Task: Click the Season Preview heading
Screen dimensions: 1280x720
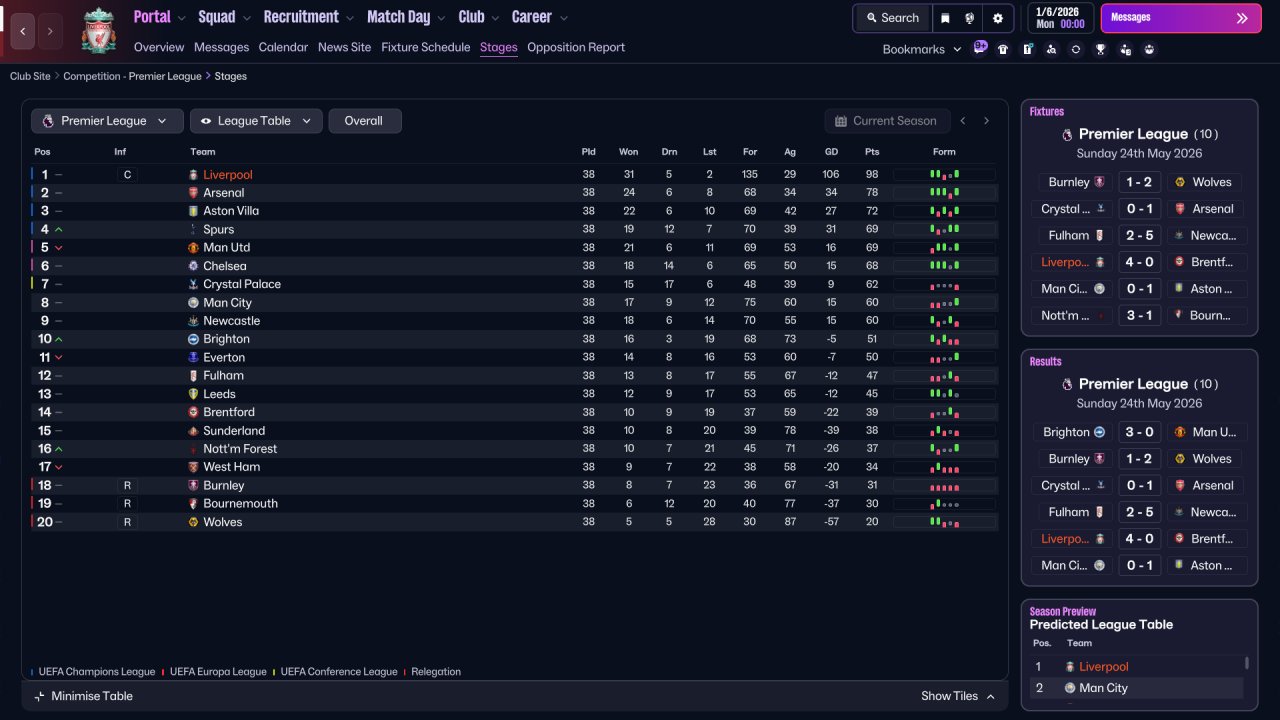Action: (1063, 611)
